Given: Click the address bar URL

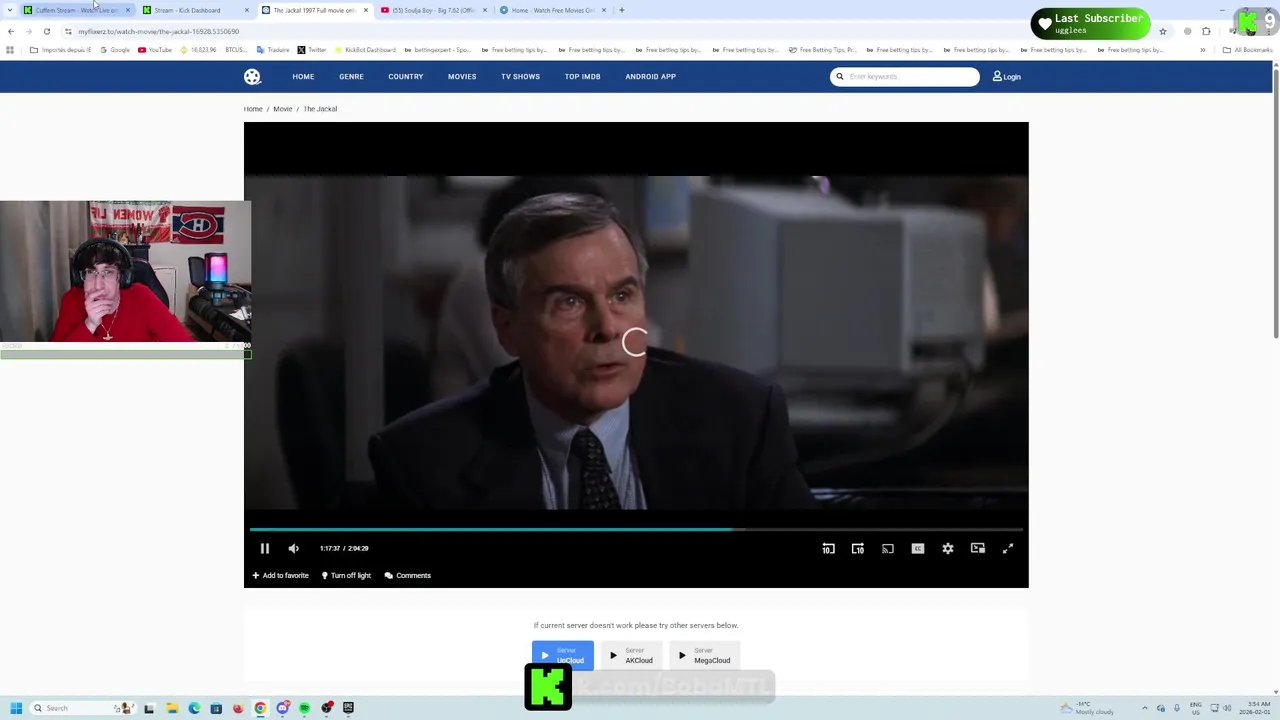Looking at the screenshot, I should pos(159,31).
